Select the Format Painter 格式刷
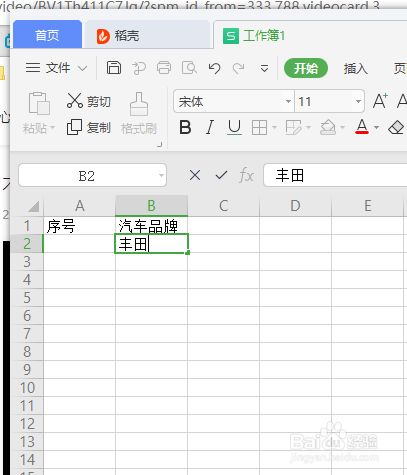The height and width of the screenshot is (475, 407). pyautogui.click(x=139, y=113)
